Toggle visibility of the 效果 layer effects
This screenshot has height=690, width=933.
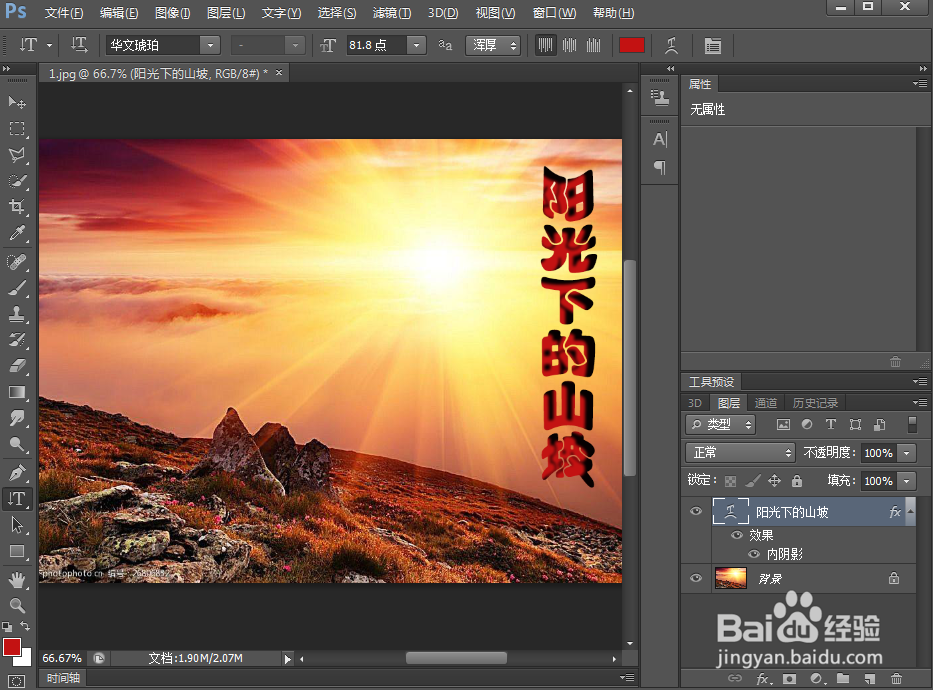(736, 535)
